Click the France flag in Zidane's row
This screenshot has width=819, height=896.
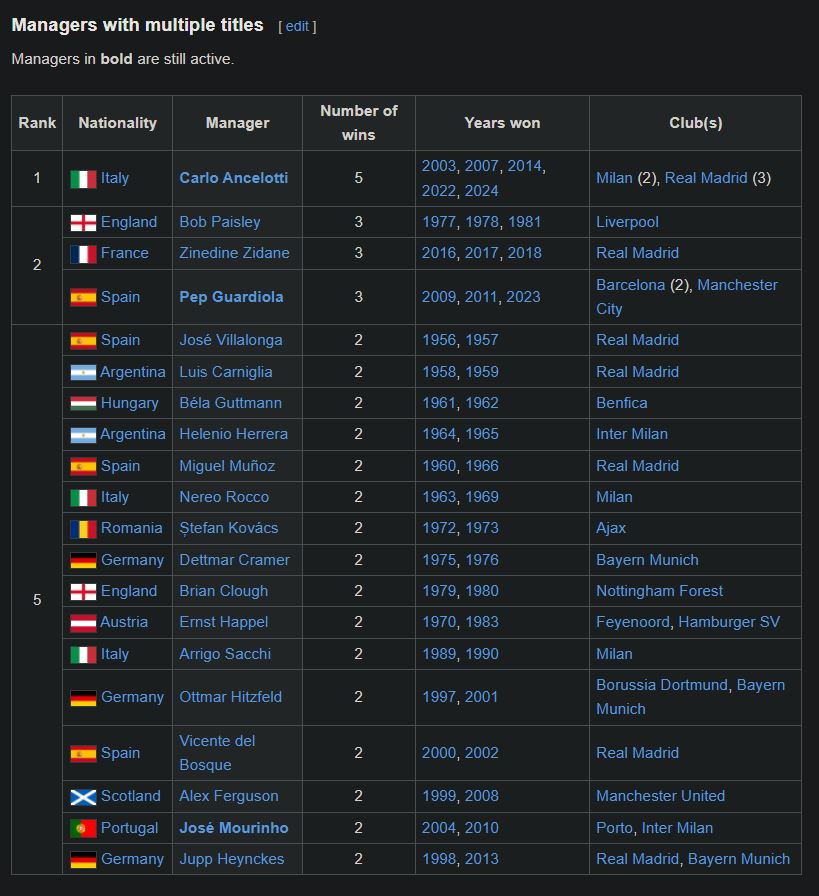click(83, 254)
